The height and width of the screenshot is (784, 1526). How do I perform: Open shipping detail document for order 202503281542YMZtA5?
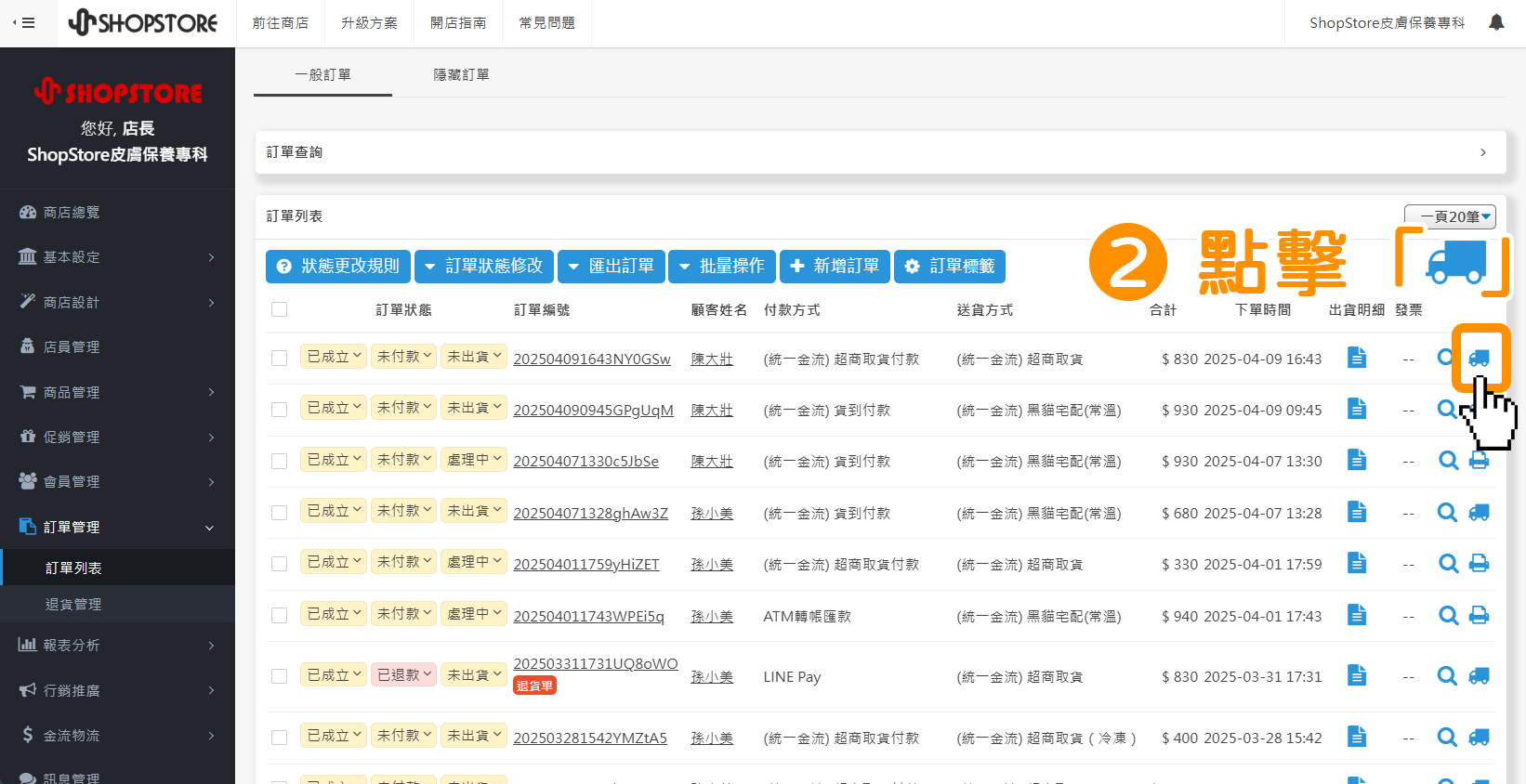tap(1357, 737)
